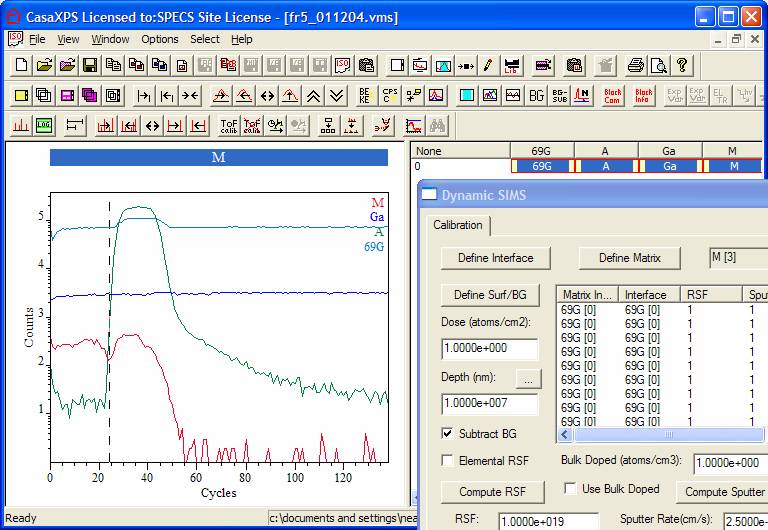Check the Use Bulk Doped option

569,489
